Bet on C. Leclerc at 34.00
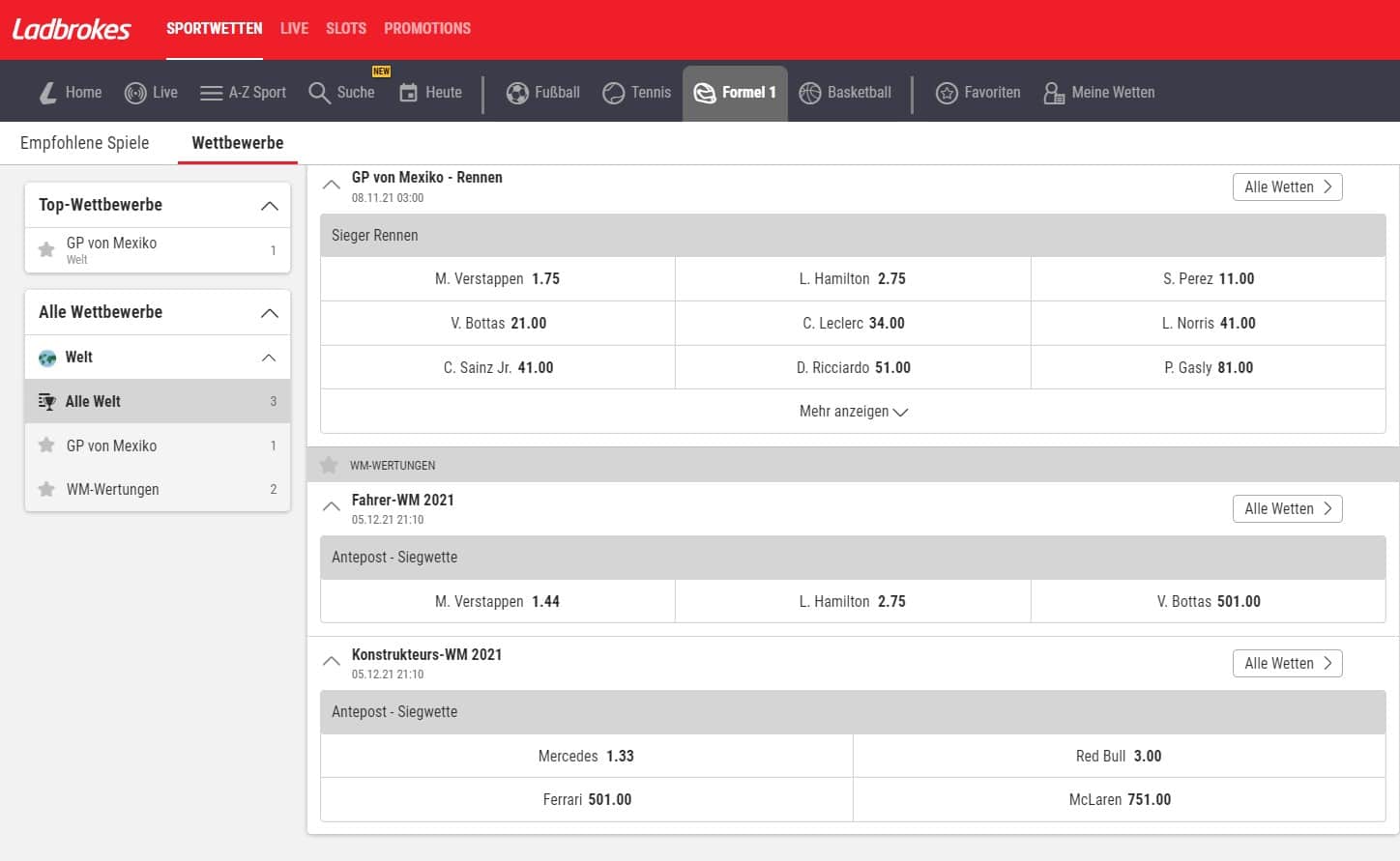 [853, 324]
